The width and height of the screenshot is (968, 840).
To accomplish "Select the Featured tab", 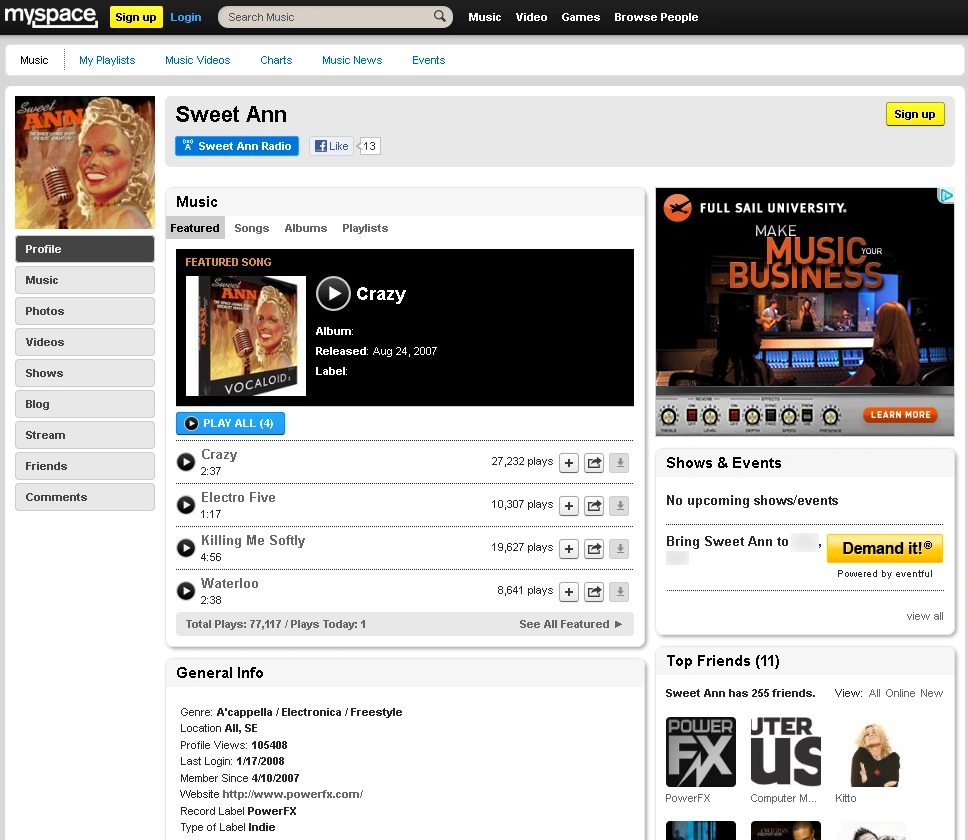I will pos(195,228).
